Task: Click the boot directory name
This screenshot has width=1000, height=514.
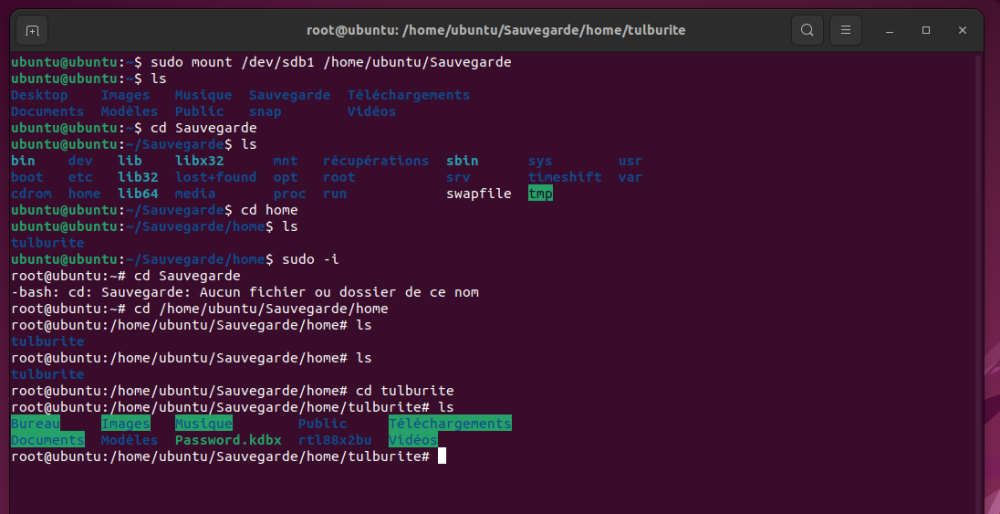Action: point(27,177)
